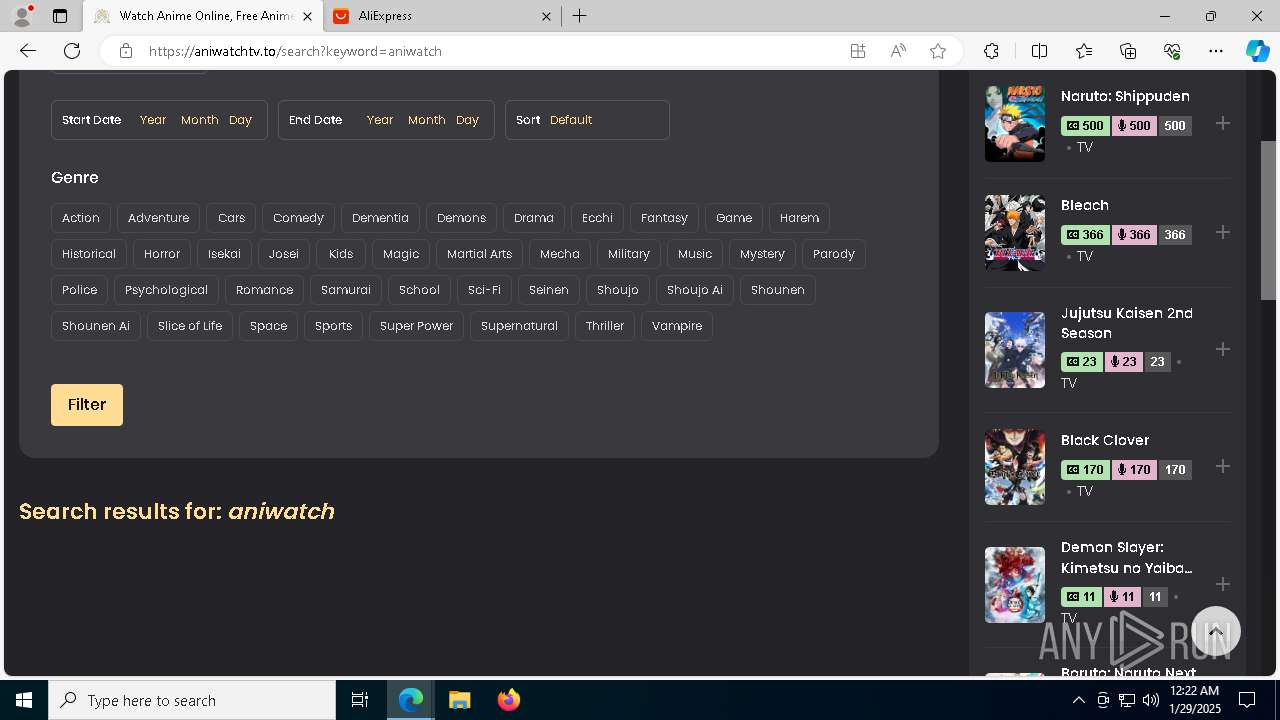Toggle the Slice of Life genre filter
1280x720 pixels.
coord(190,326)
